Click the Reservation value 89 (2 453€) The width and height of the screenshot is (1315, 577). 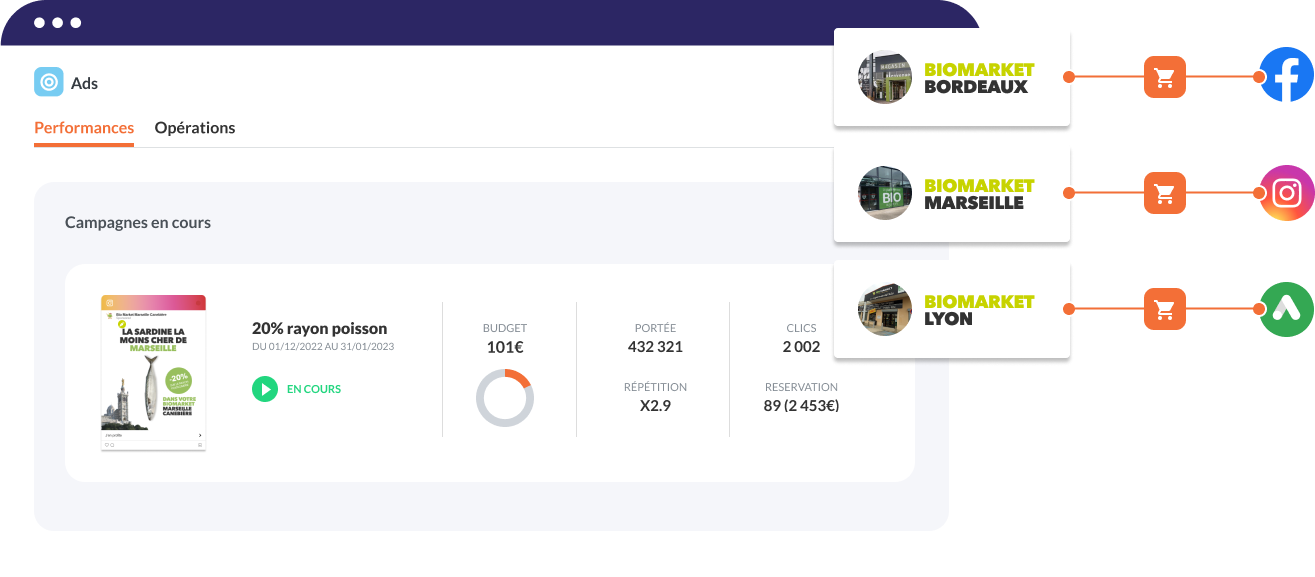click(x=801, y=406)
